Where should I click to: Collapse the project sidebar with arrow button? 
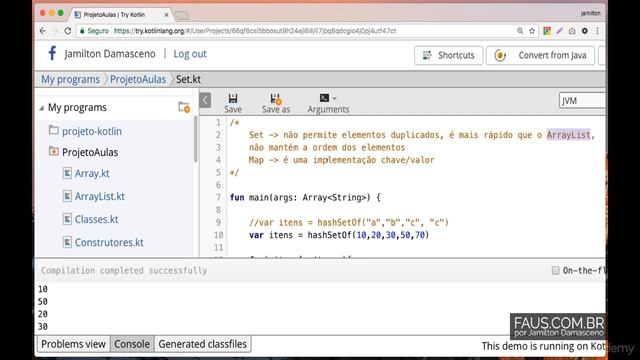pyautogui.click(x=205, y=100)
